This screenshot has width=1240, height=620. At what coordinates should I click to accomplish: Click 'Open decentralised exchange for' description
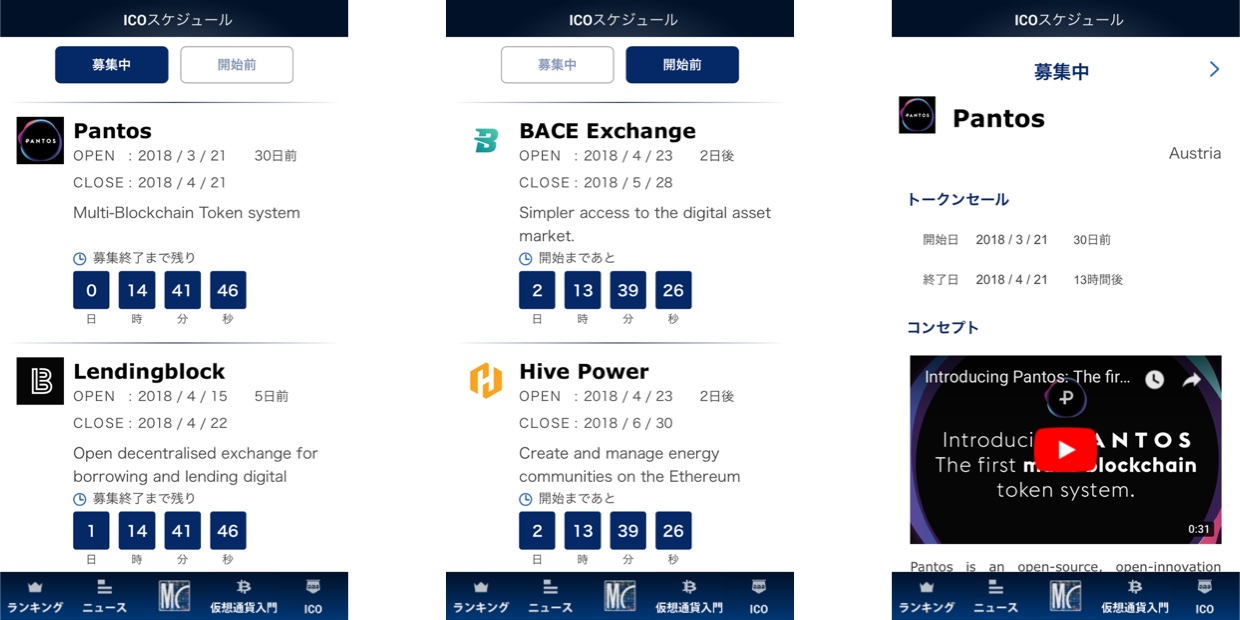[x=195, y=453]
